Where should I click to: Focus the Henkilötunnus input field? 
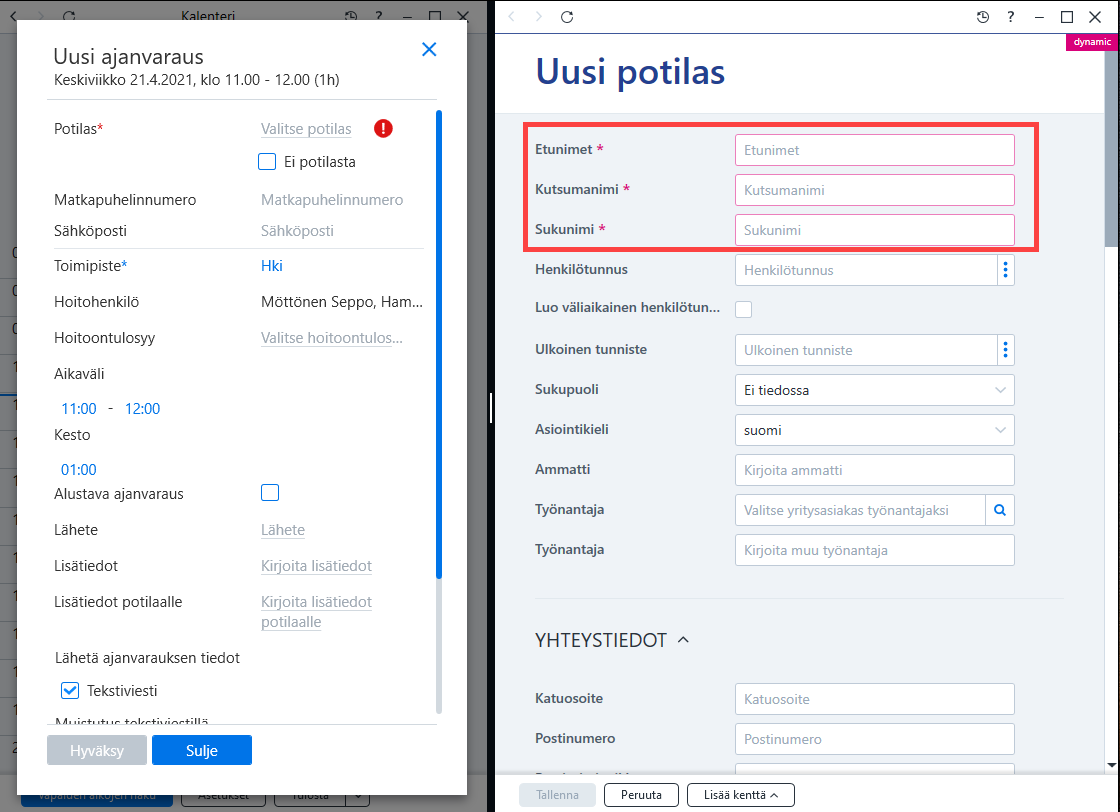pyautogui.click(x=866, y=270)
